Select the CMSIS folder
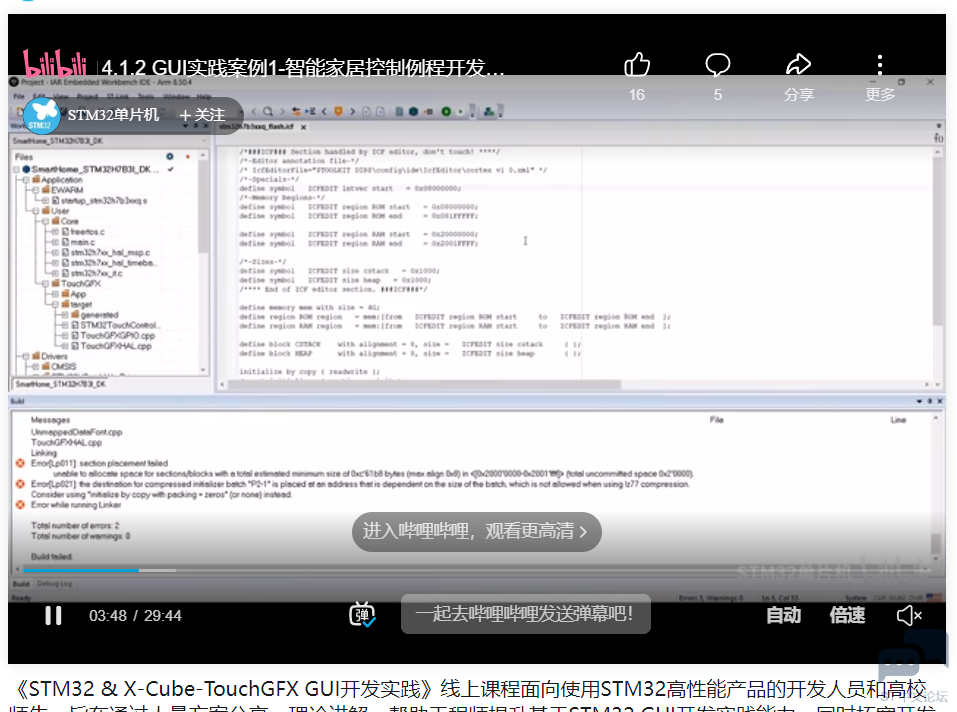Screen dimensions: 957x712 59,367
